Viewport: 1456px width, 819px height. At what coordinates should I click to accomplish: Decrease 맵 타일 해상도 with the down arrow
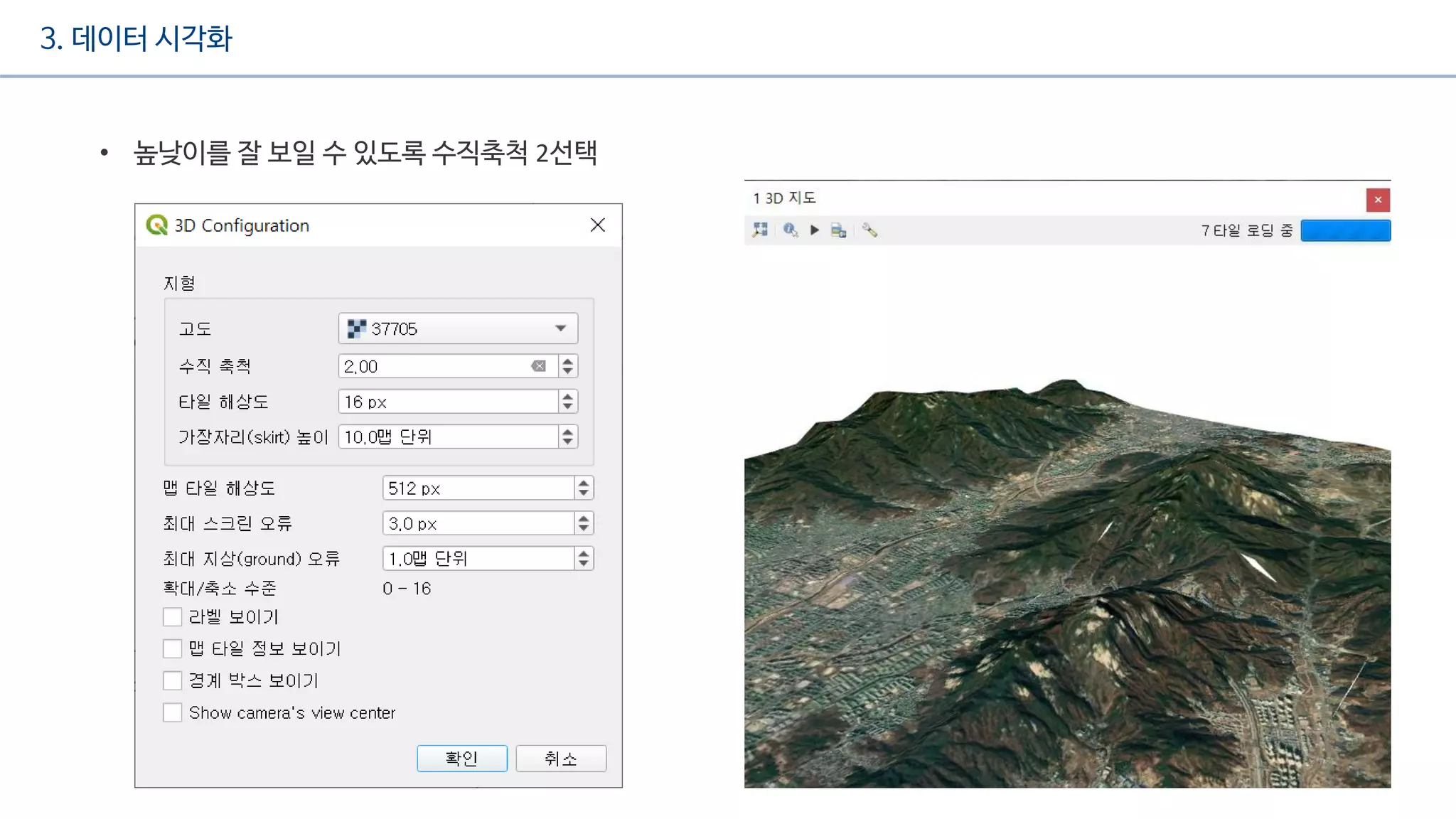point(584,493)
